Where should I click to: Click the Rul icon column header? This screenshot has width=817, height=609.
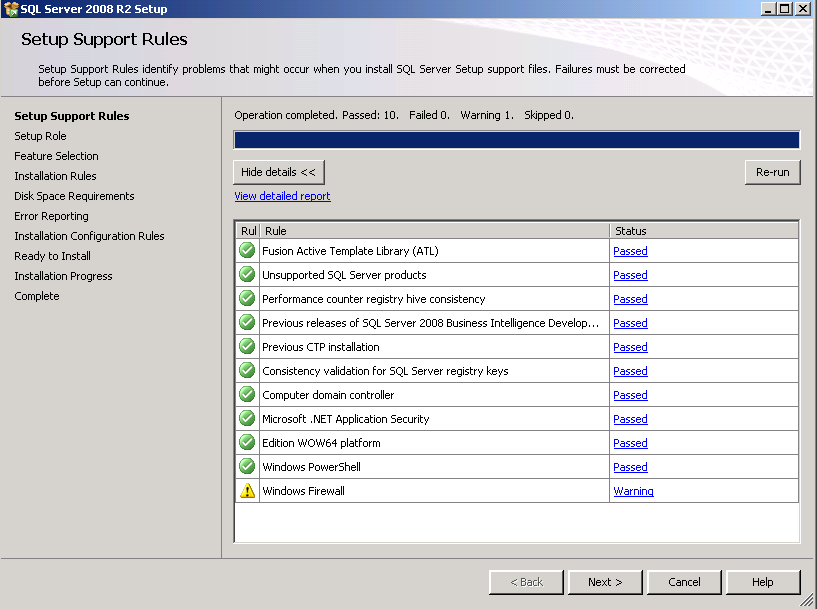click(248, 231)
